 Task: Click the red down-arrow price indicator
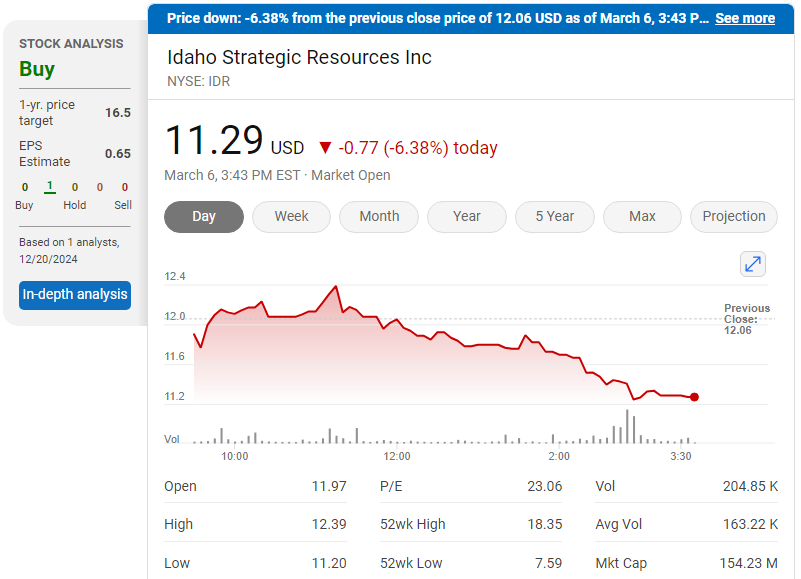pyautogui.click(x=324, y=148)
